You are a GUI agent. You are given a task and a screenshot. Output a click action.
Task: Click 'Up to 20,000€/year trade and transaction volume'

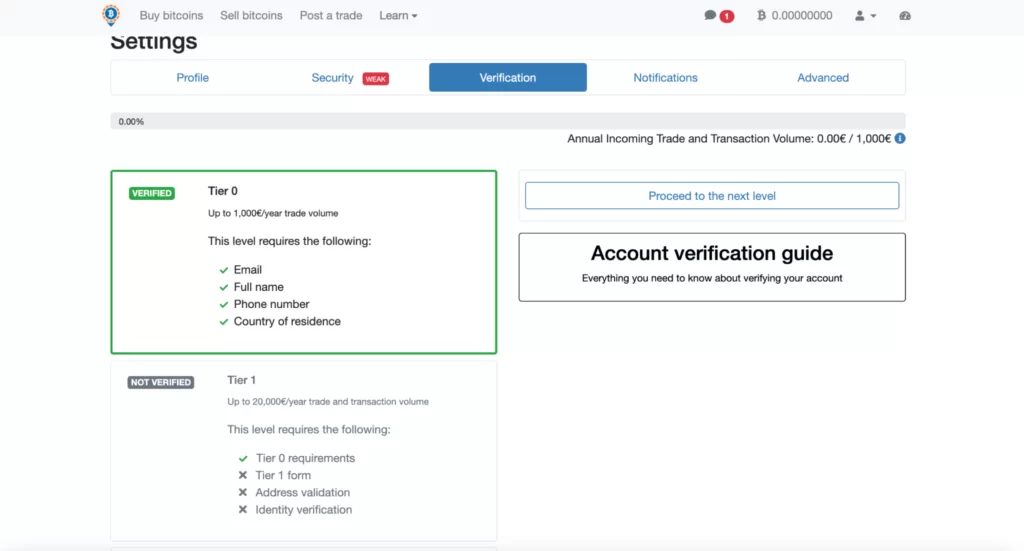click(x=328, y=401)
